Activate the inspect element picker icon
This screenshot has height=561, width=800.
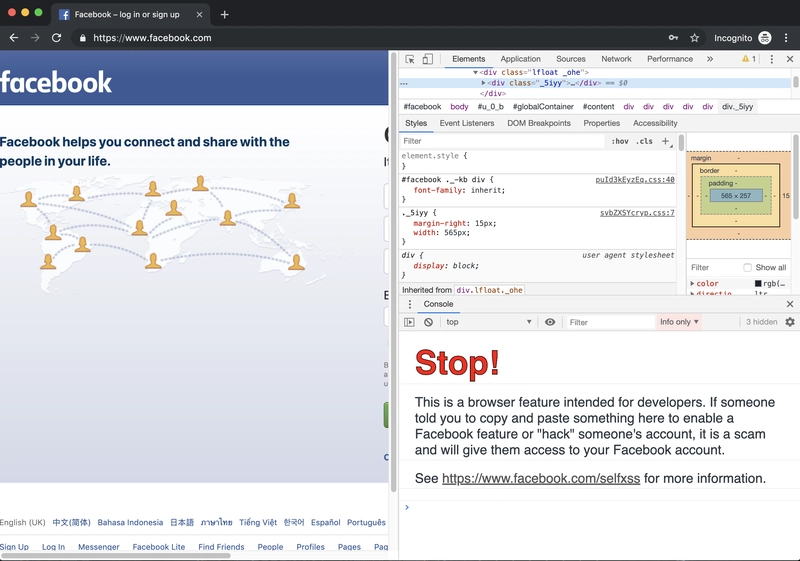(x=410, y=59)
